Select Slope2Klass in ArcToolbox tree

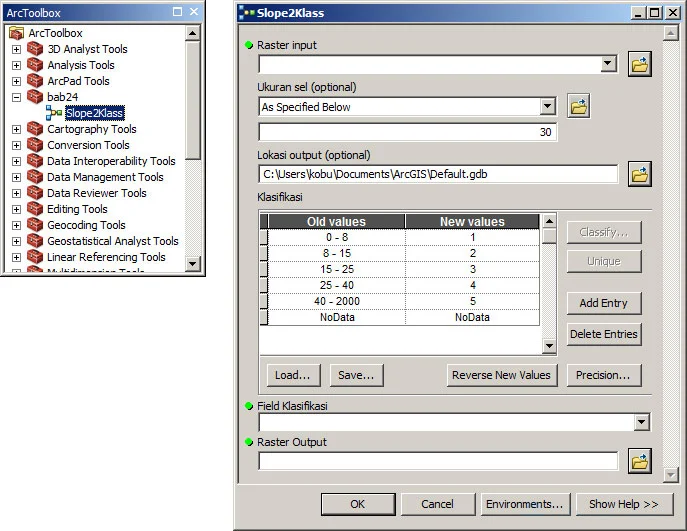pyautogui.click(x=95, y=113)
